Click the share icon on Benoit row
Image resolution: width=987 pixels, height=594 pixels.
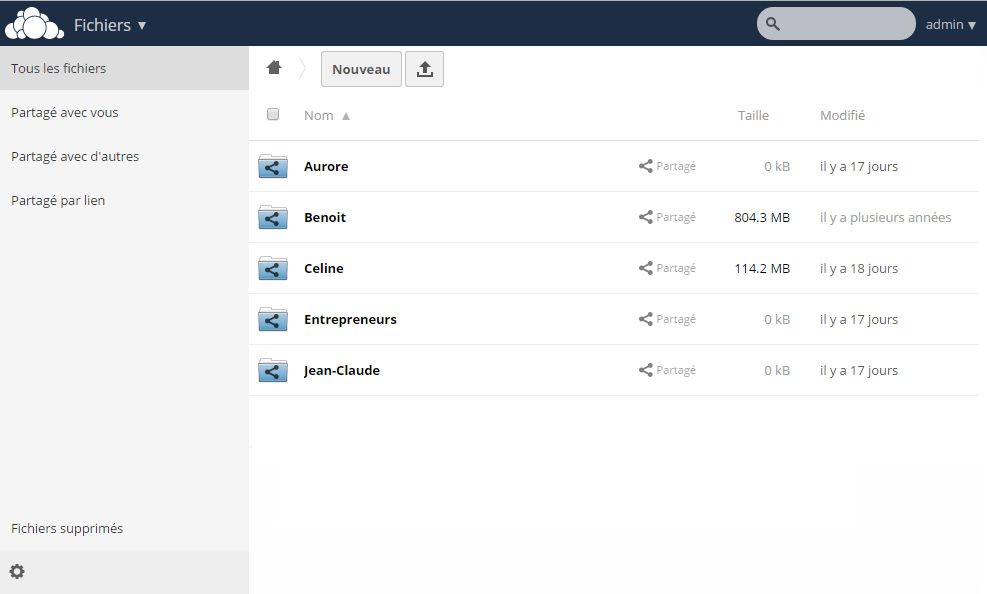coord(645,216)
